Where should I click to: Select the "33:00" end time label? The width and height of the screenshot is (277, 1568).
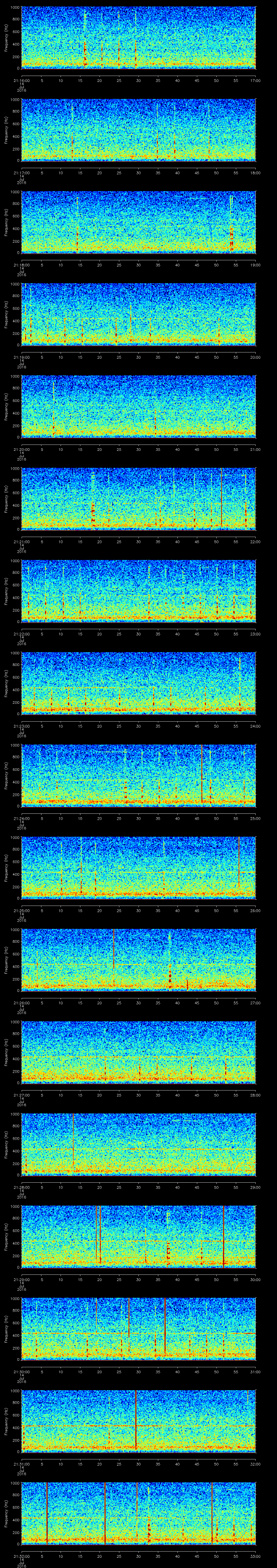pos(255,1556)
